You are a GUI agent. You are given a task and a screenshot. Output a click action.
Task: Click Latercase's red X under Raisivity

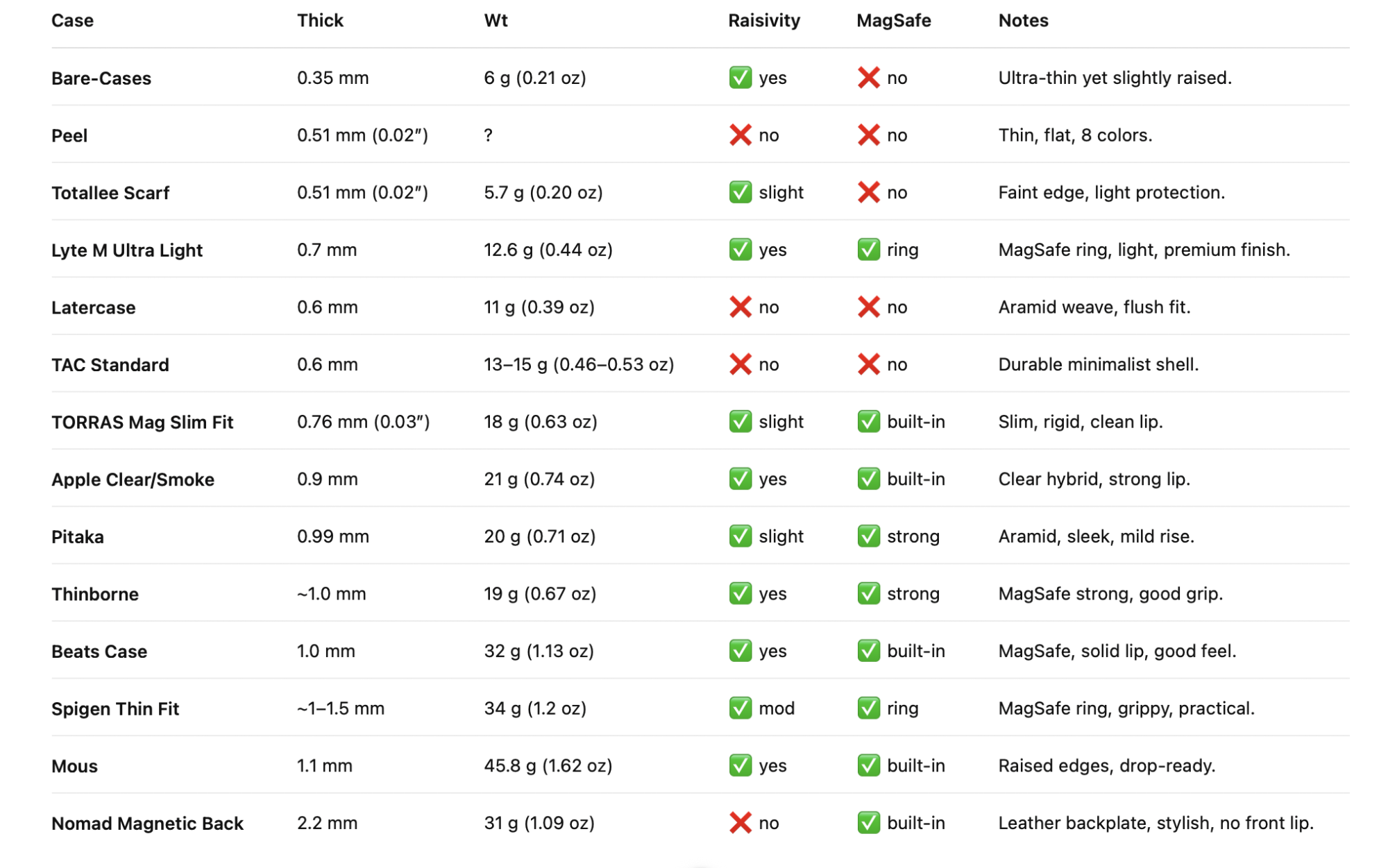740,307
